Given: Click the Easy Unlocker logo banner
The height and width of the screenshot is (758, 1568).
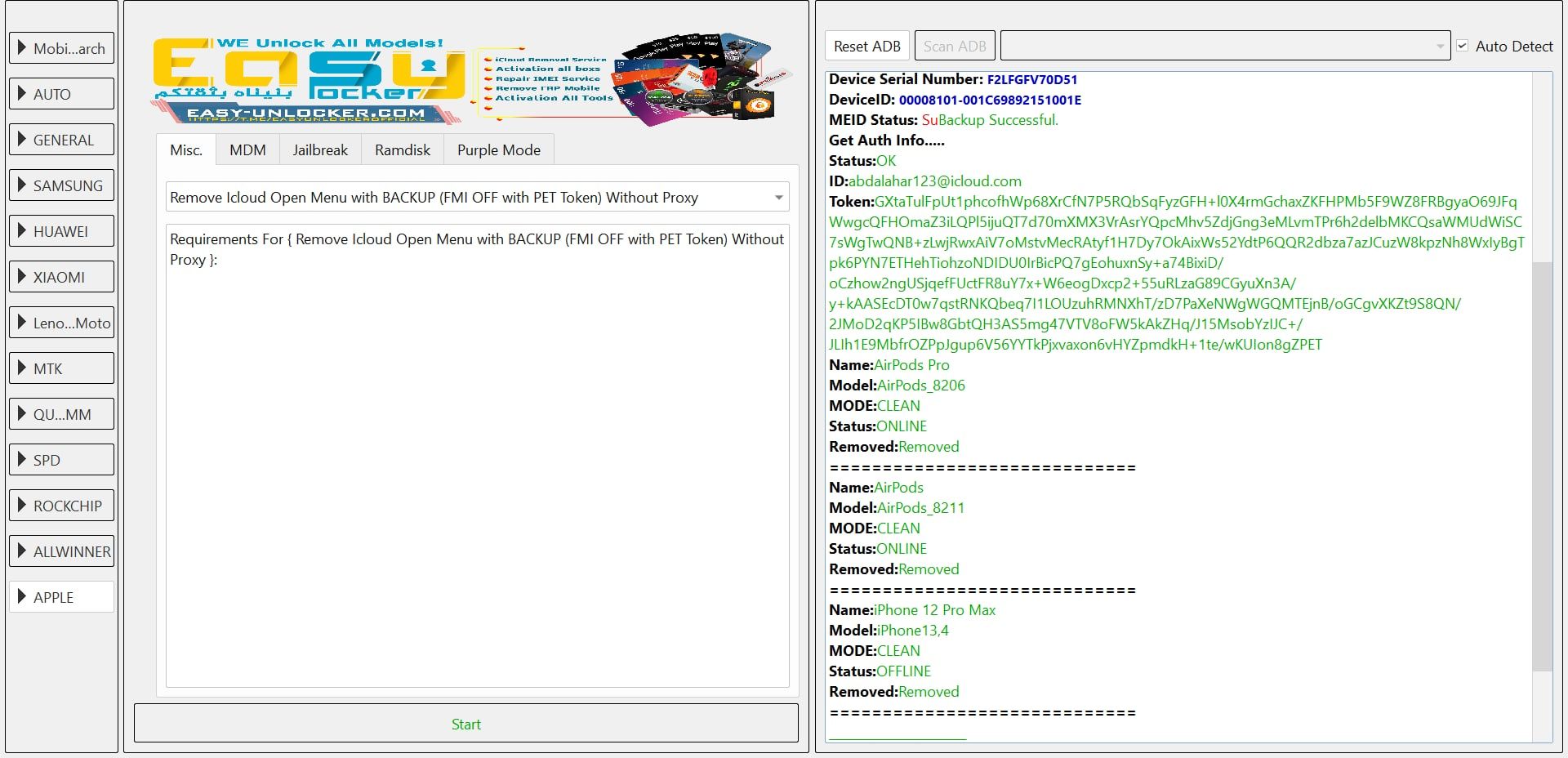Looking at the screenshot, I should 309,80.
